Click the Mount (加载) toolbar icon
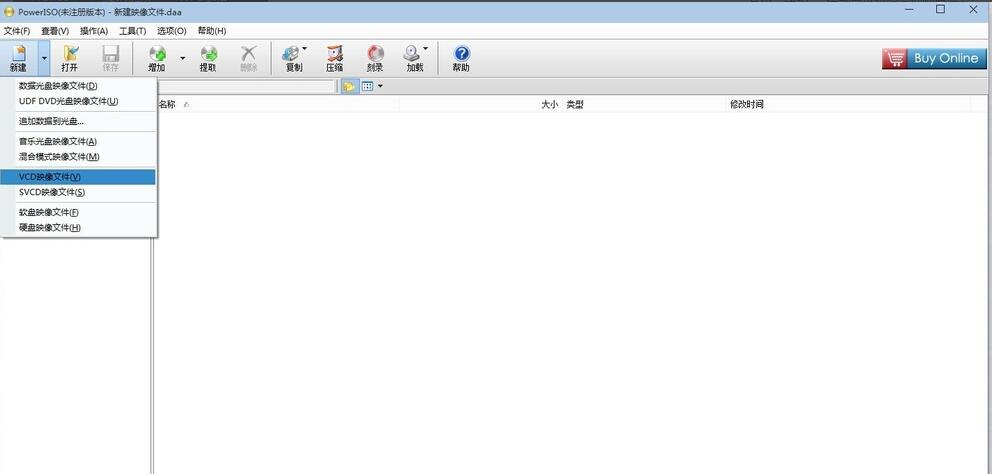This screenshot has height=474, width=992. point(416,58)
